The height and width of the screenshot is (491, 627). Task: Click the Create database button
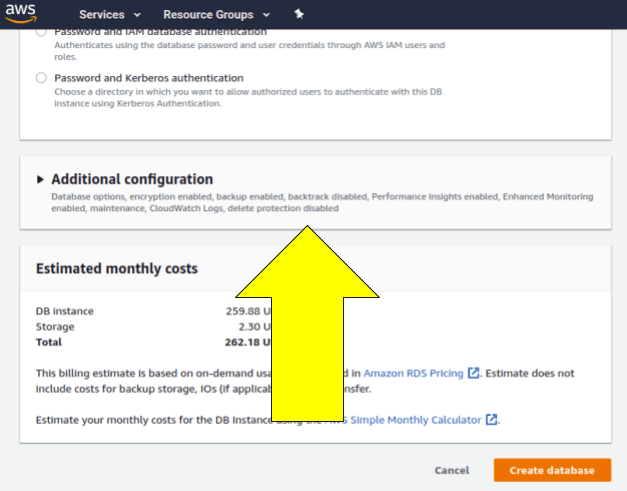pyautogui.click(x=552, y=470)
